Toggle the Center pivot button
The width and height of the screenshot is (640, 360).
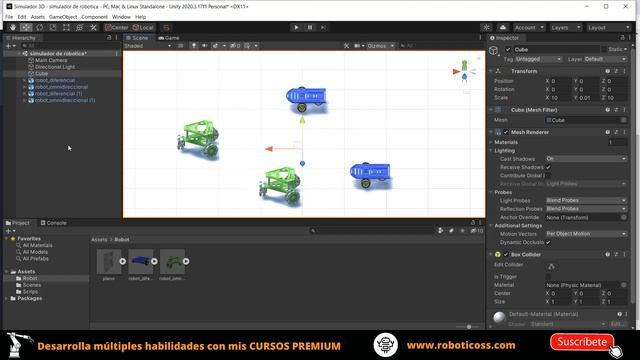coord(116,27)
